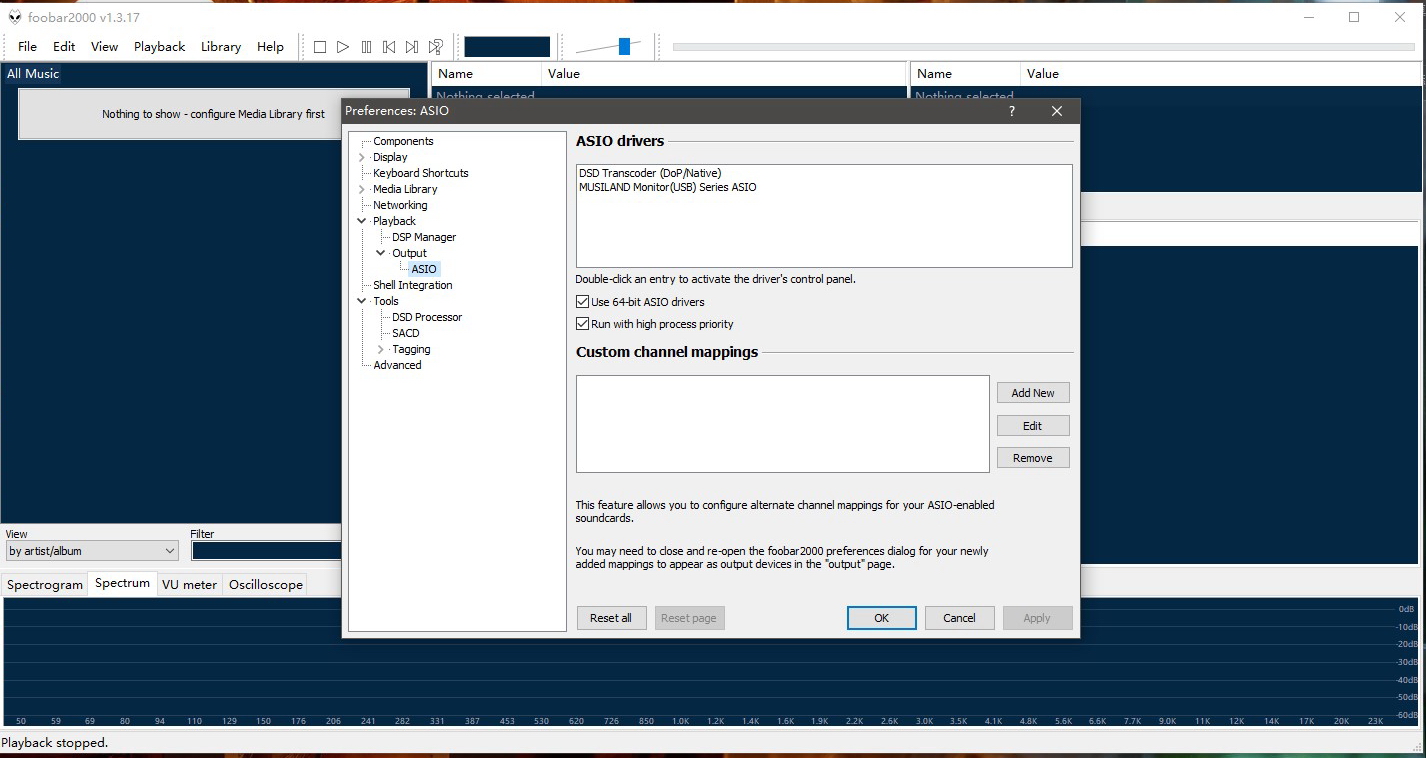Switch to the VU meter tab

(x=189, y=585)
